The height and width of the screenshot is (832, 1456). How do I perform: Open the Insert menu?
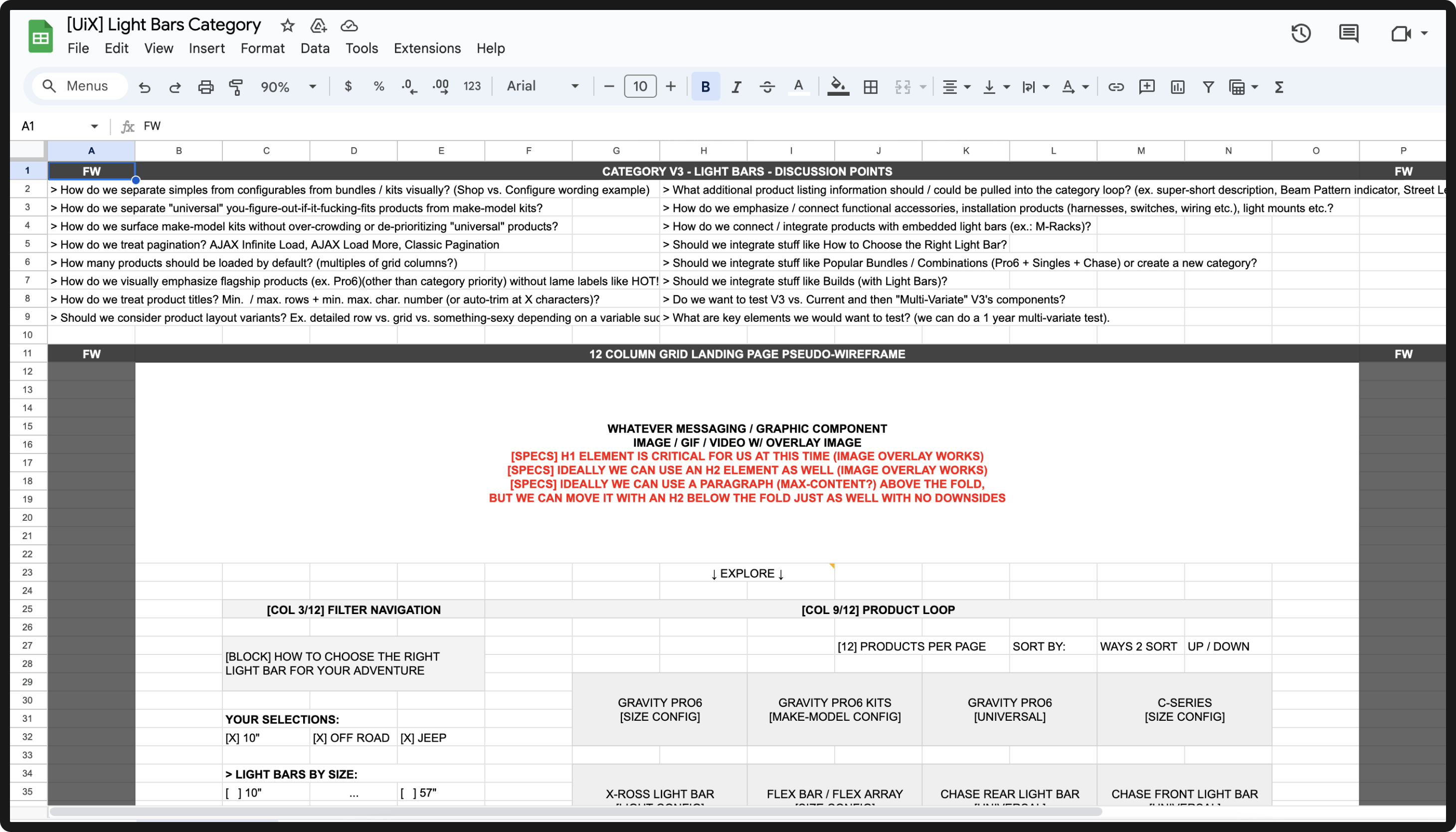coord(207,48)
